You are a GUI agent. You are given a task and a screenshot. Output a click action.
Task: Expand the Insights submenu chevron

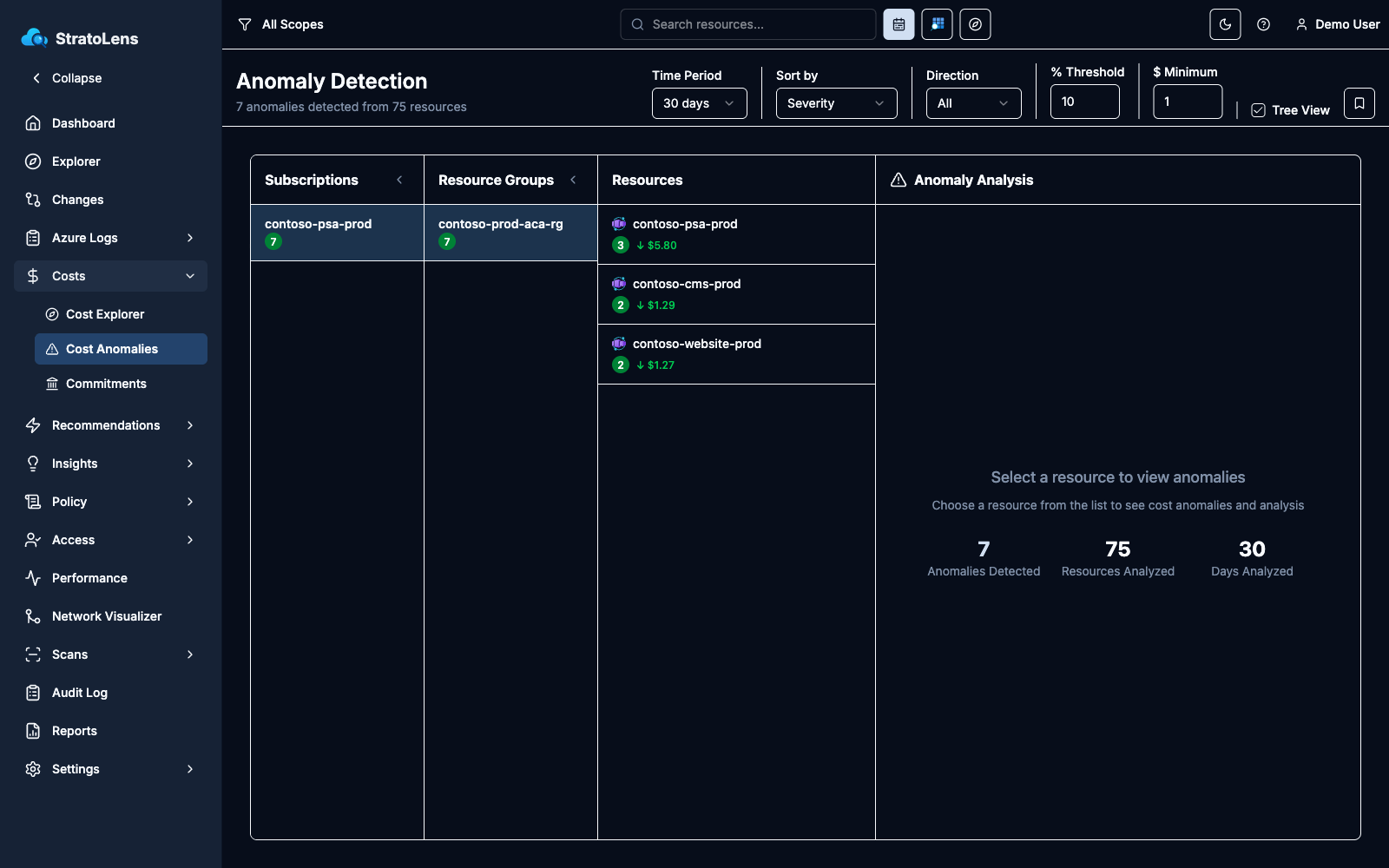pos(190,464)
